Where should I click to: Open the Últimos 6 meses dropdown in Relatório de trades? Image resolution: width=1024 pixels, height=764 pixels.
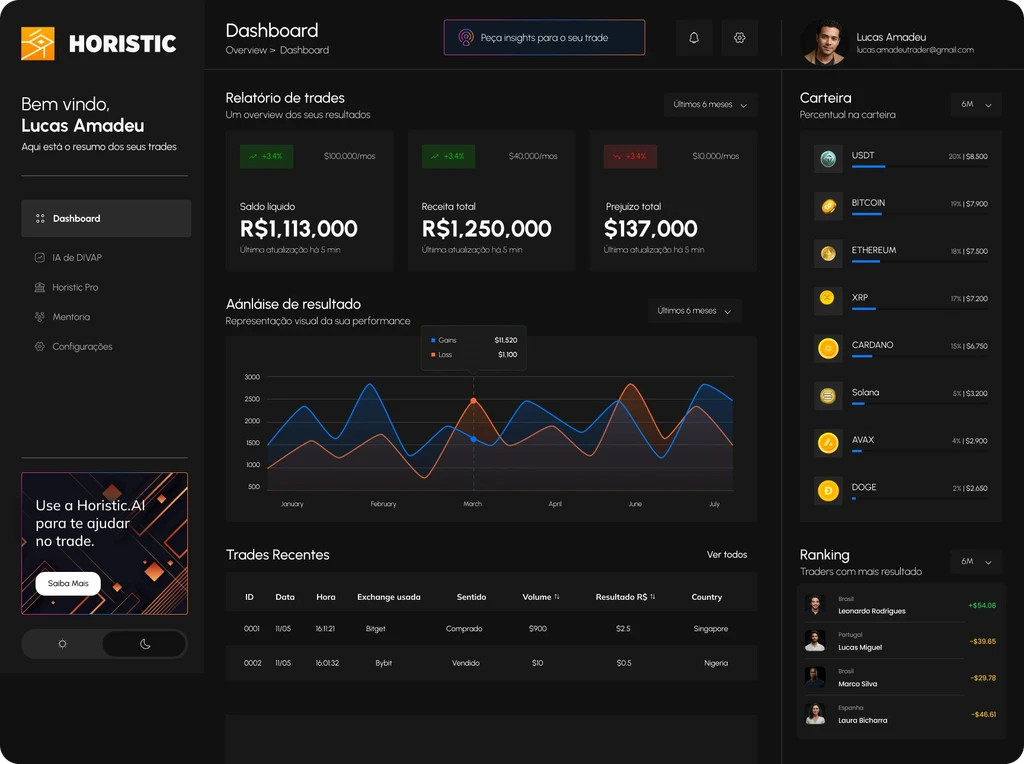[x=710, y=104]
